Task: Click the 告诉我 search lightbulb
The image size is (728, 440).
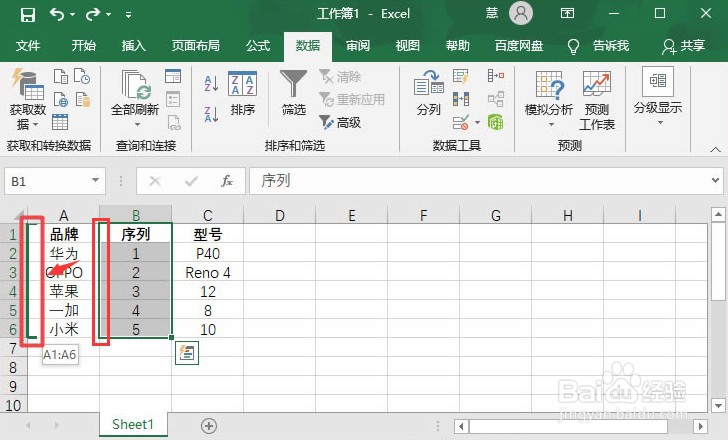Action: pos(573,46)
